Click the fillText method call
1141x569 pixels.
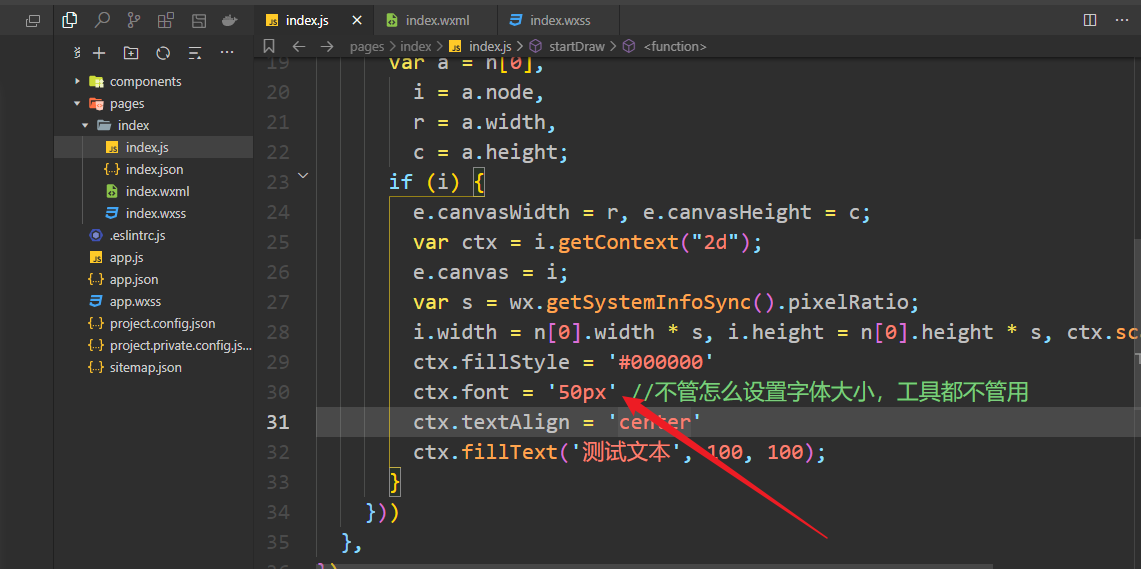point(509,452)
